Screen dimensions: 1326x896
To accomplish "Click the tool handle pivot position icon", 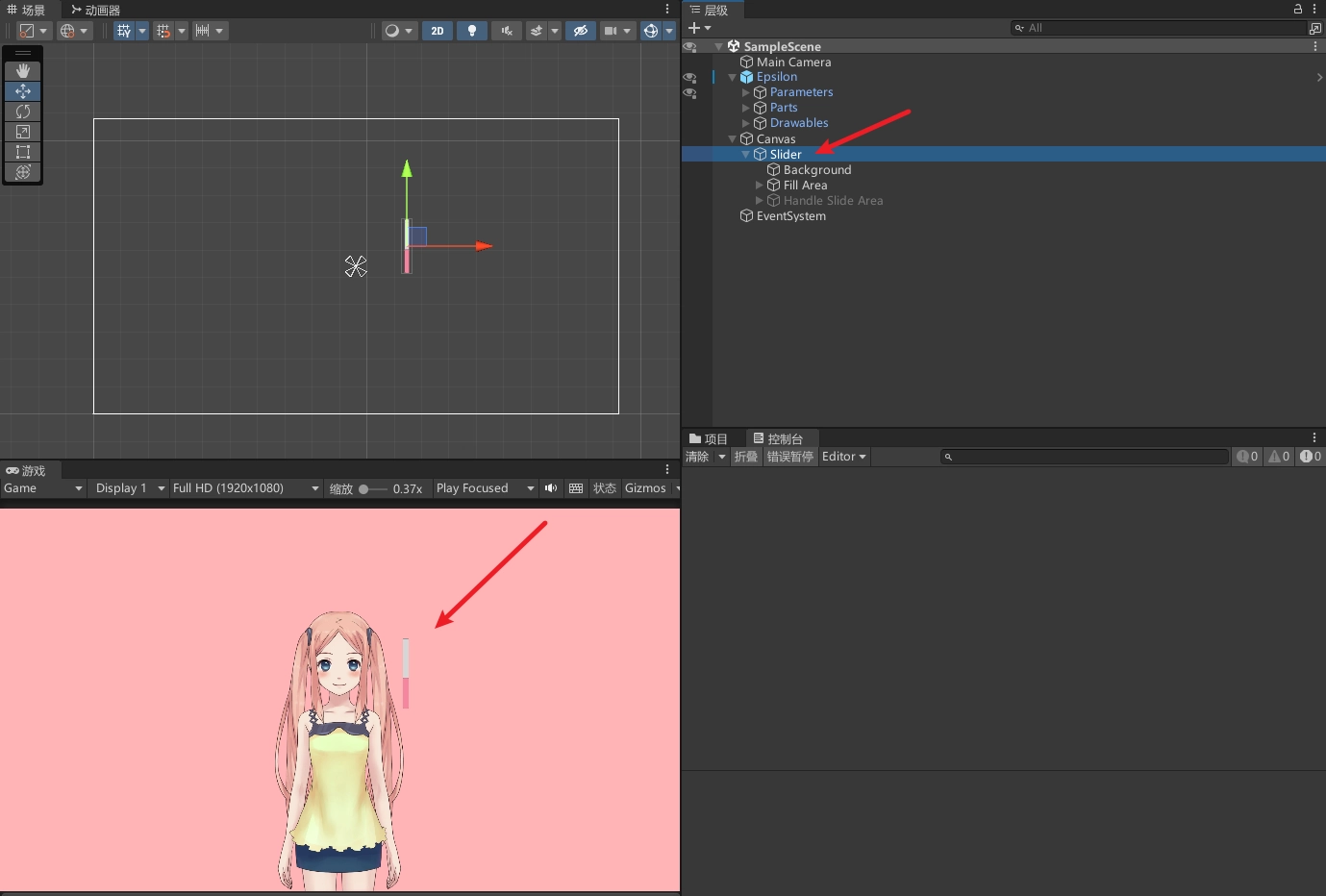I will (27, 31).
